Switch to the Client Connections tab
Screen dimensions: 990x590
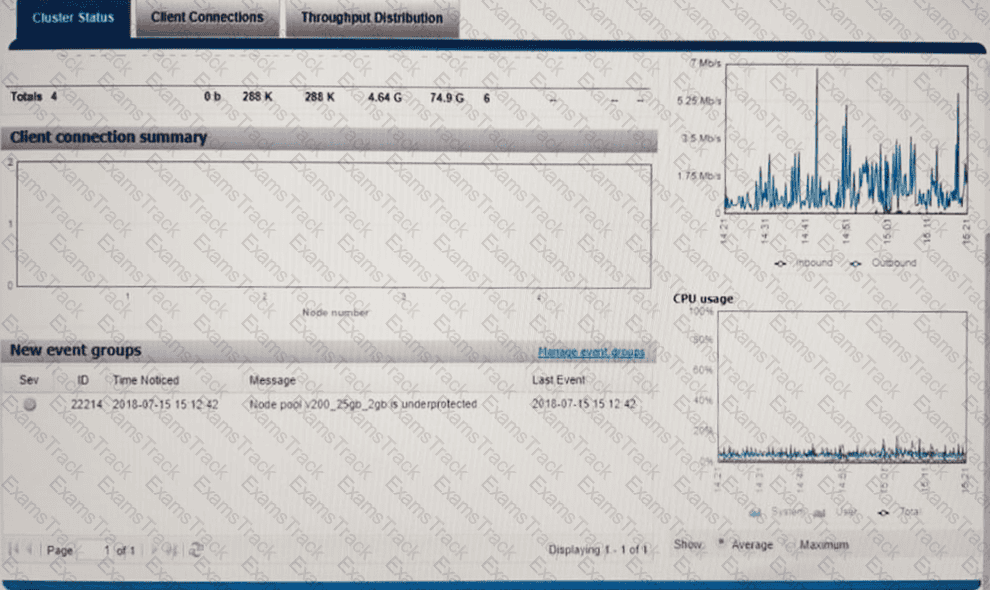click(x=207, y=18)
